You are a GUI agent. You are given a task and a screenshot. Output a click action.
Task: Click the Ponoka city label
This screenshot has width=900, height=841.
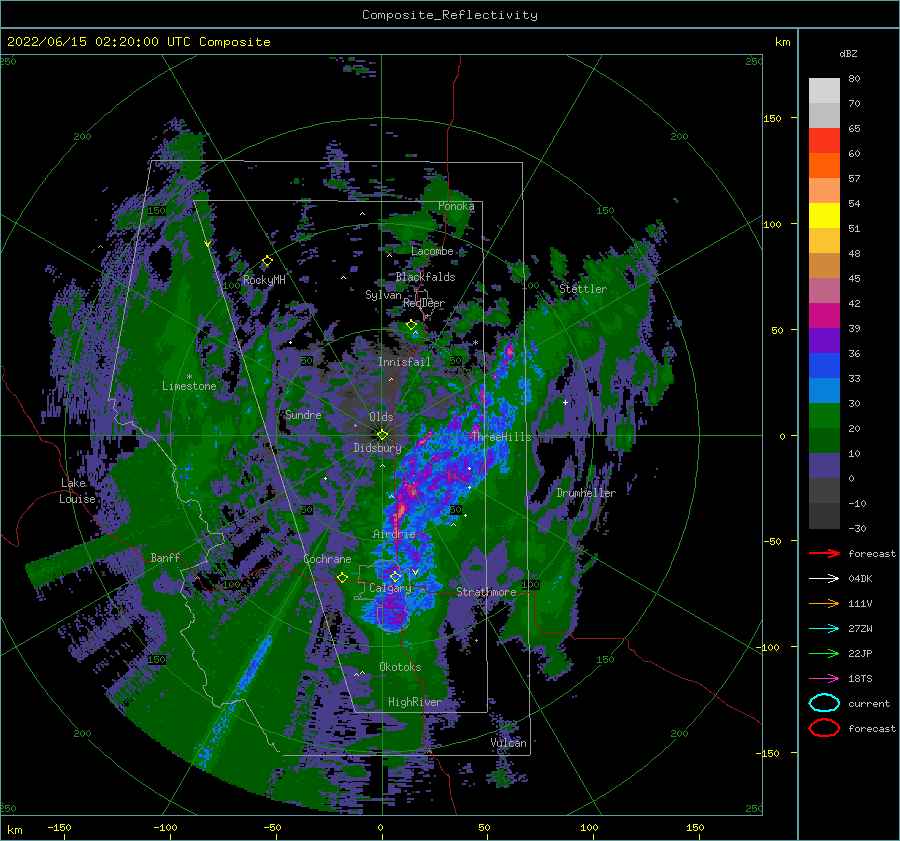(456, 206)
